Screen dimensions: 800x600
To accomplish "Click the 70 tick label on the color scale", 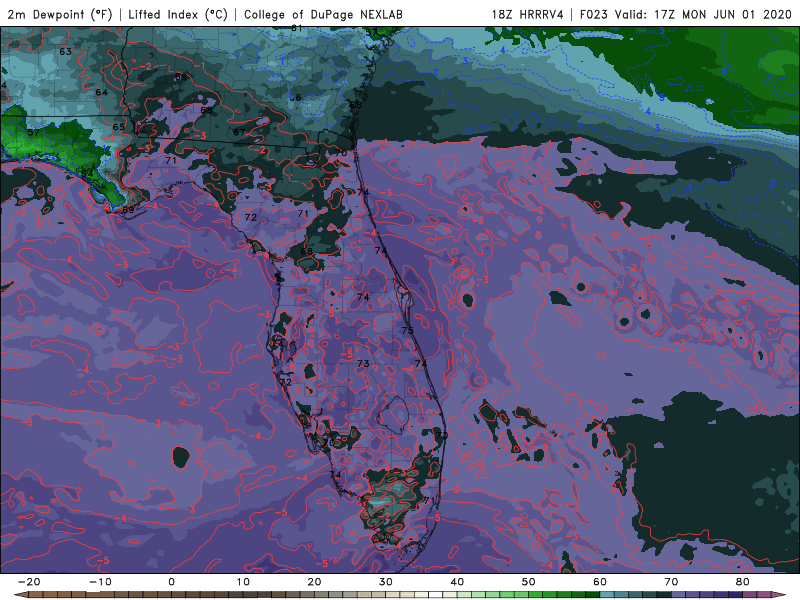I will click(671, 582).
